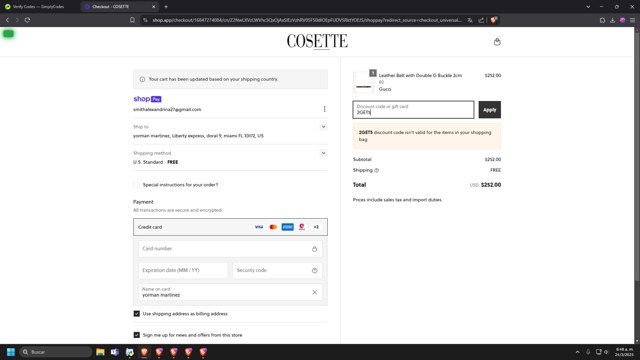Viewport: 640px width, 360px height.
Task: Uncheck Sign me up for news and offers
Action: [x=136, y=335]
